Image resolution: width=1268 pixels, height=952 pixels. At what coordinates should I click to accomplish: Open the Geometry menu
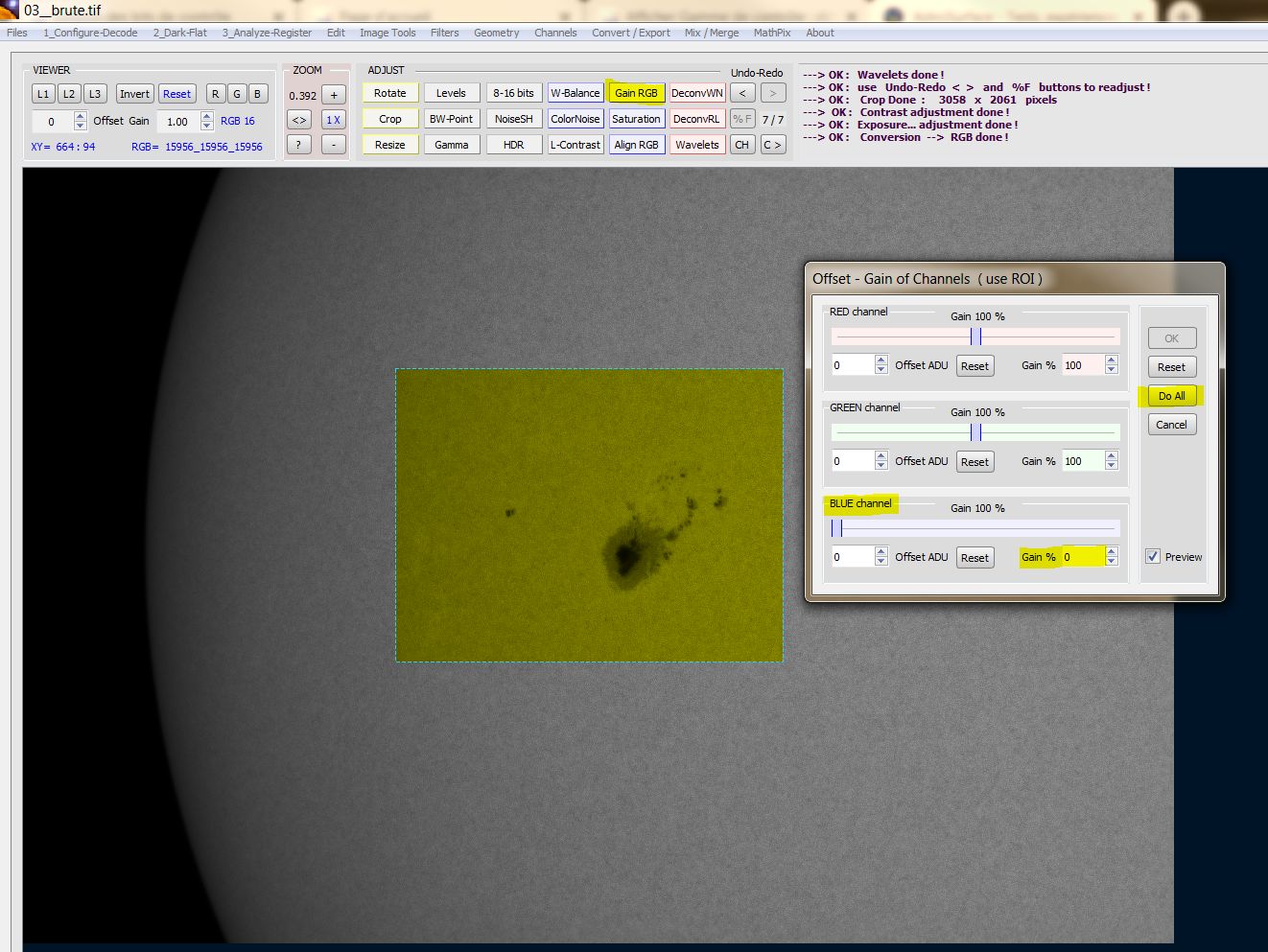point(497,33)
